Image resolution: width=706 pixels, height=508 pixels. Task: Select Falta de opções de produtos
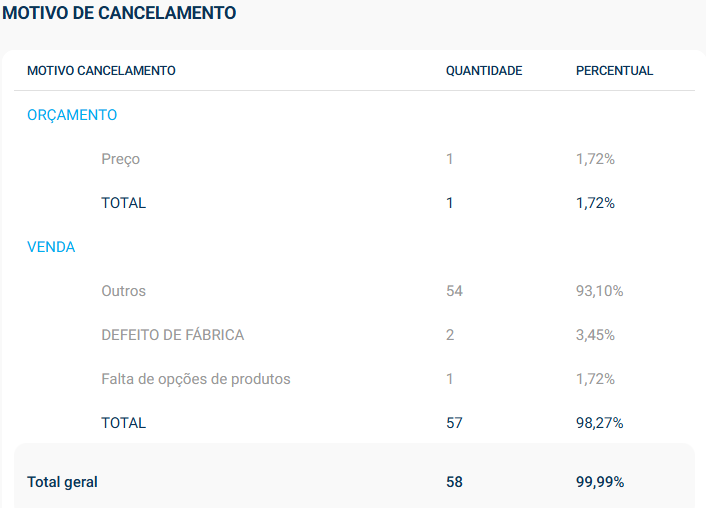pyautogui.click(x=196, y=379)
